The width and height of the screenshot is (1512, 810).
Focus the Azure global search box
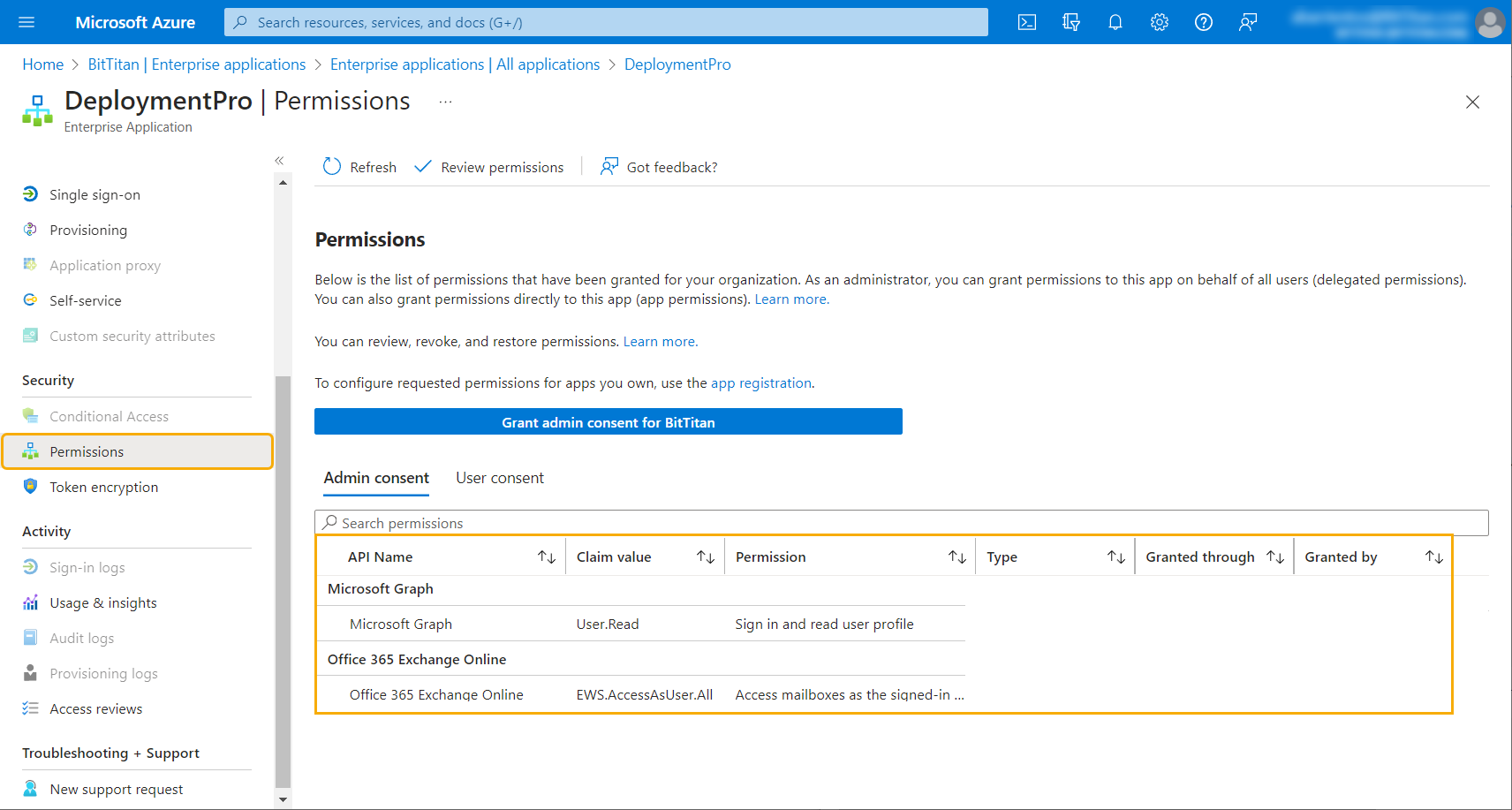pyautogui.click(x=606, y=22)
